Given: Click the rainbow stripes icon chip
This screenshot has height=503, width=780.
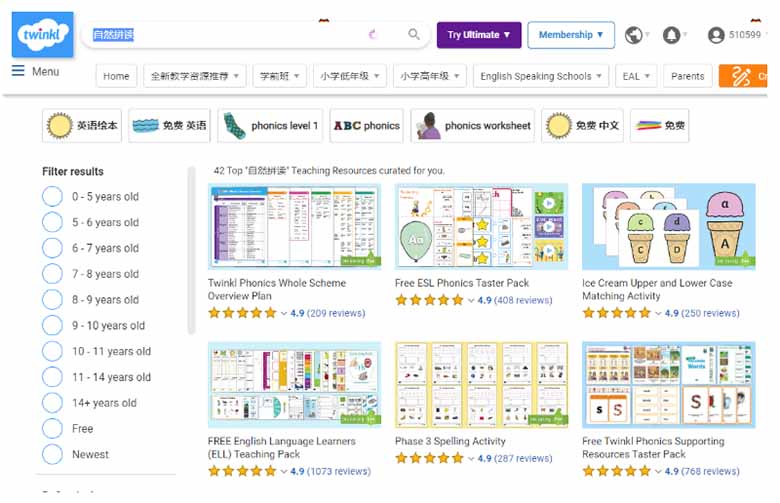Looking at the screenshot, I should [649, 125].
